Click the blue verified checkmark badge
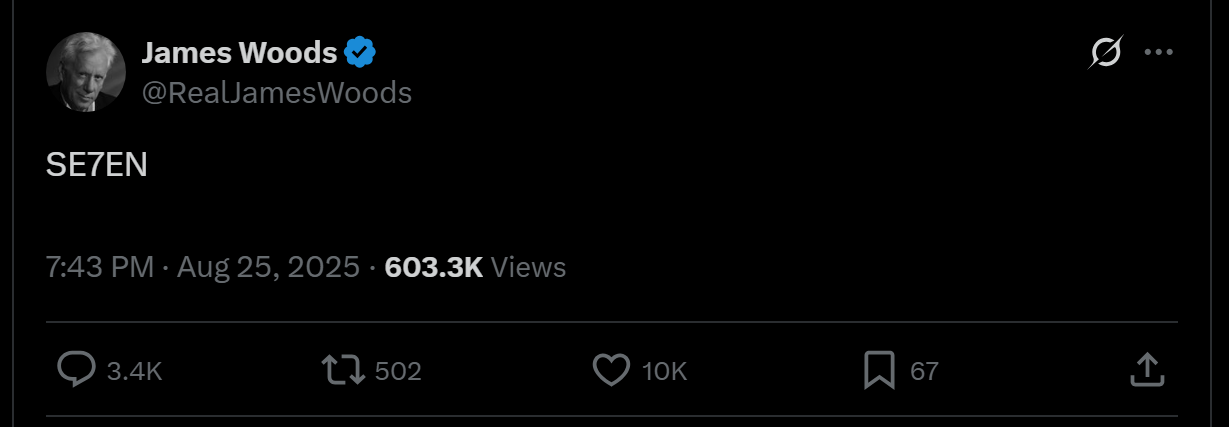 pos(360,52)
